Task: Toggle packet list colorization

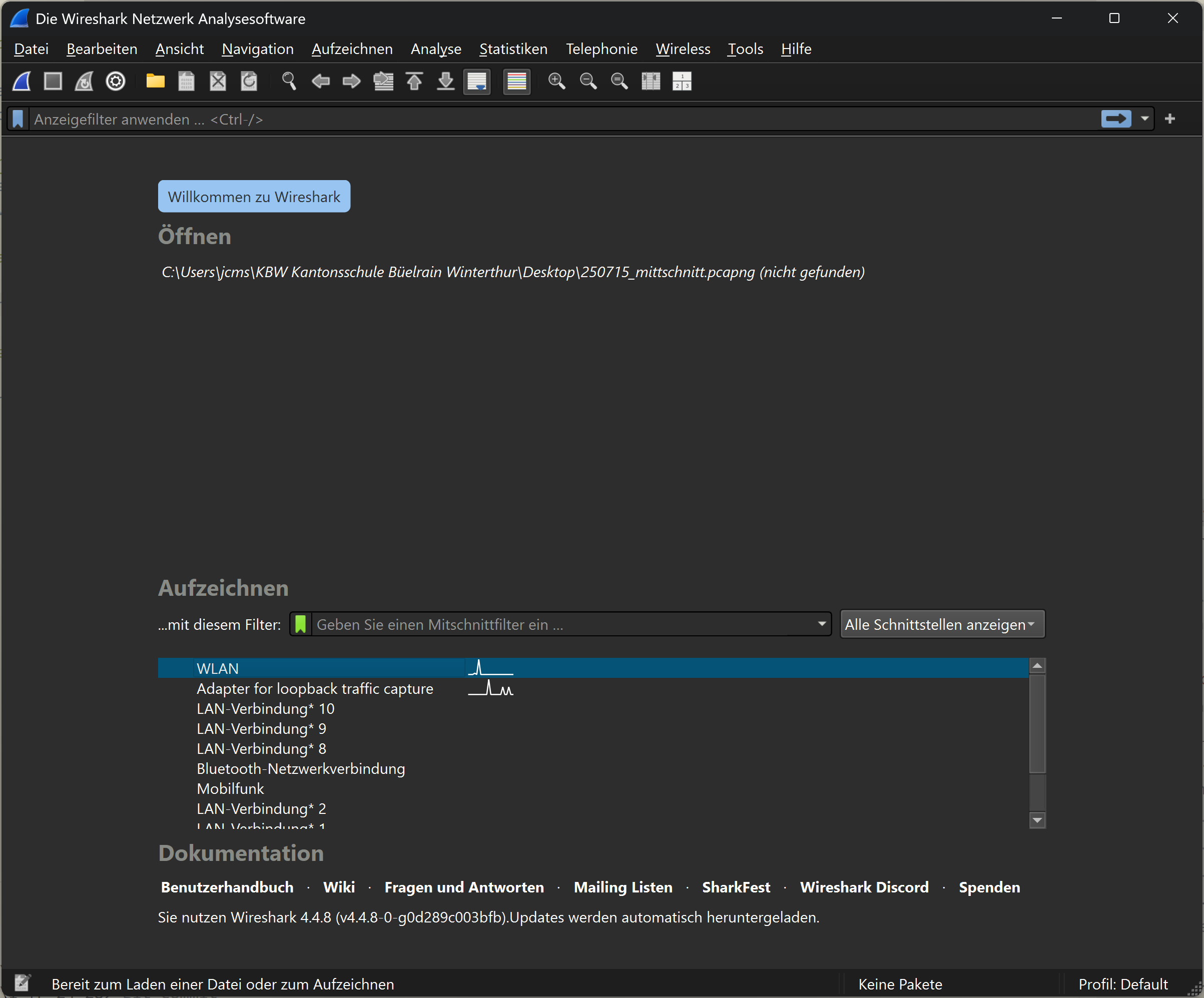Action: click(516, 82)
